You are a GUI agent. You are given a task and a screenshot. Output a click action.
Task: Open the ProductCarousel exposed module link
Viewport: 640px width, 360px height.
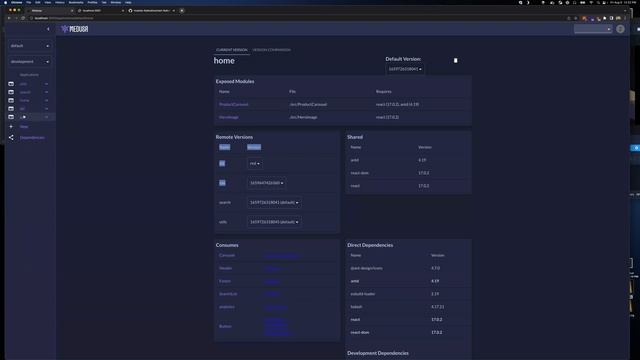click(233, 104)
